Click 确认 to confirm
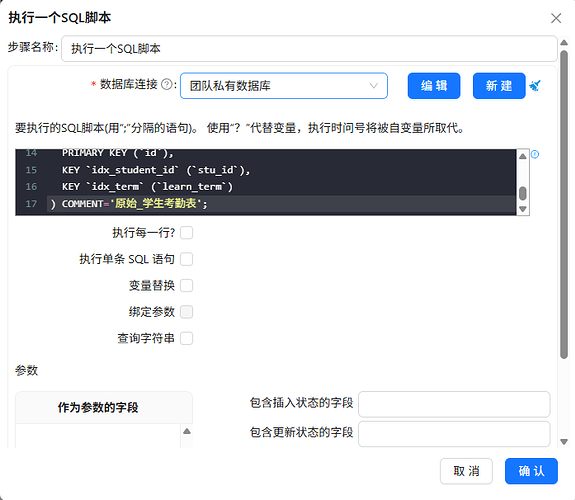Viewport: 575px width, 500px height. (x=531, y=471)
